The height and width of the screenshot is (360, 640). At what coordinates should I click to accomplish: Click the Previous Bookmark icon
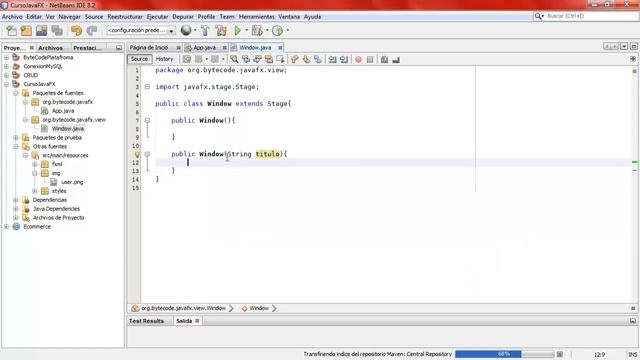[294, 59]
